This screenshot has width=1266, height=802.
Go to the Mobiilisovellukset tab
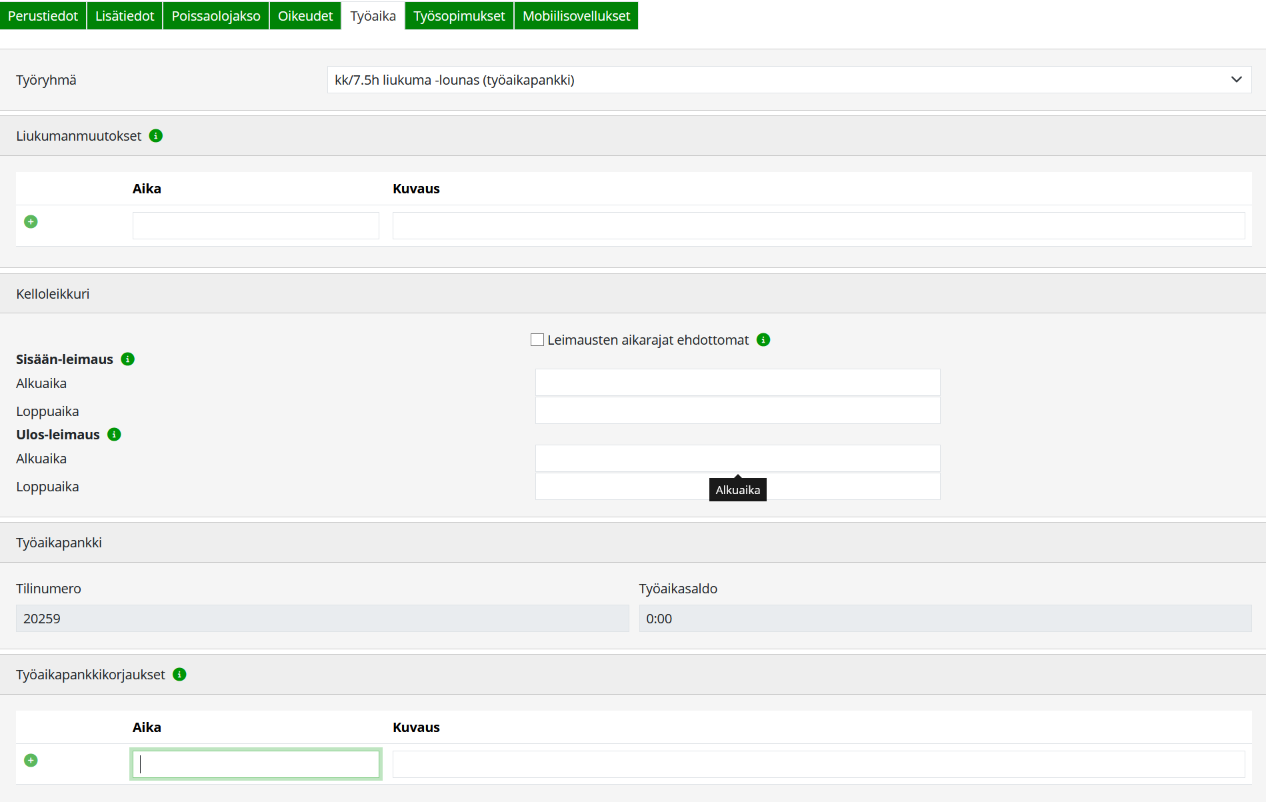click(576, 16)
